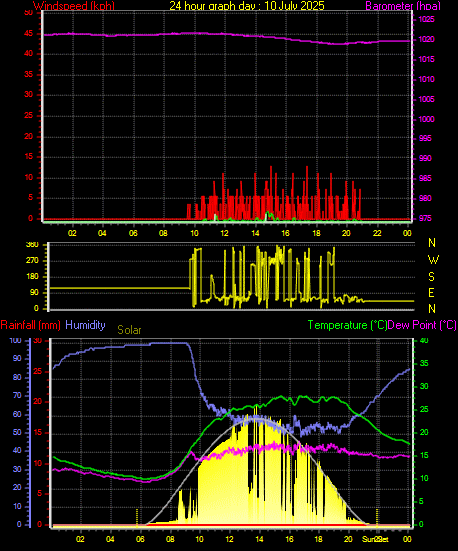Click the 30 value on red rainfall axis
The width and height of the screenshot is (458, 551).
pos(38,341)
